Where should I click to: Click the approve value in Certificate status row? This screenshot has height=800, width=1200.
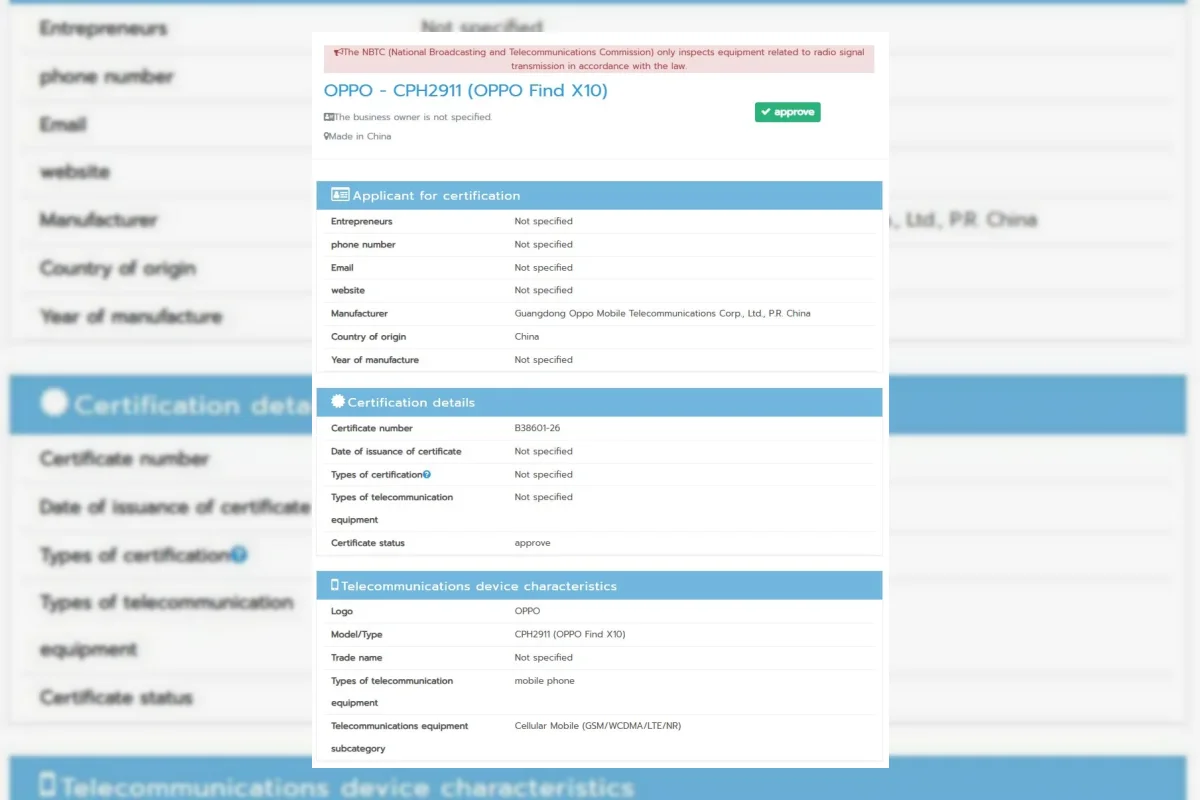(x=532, y=543)
